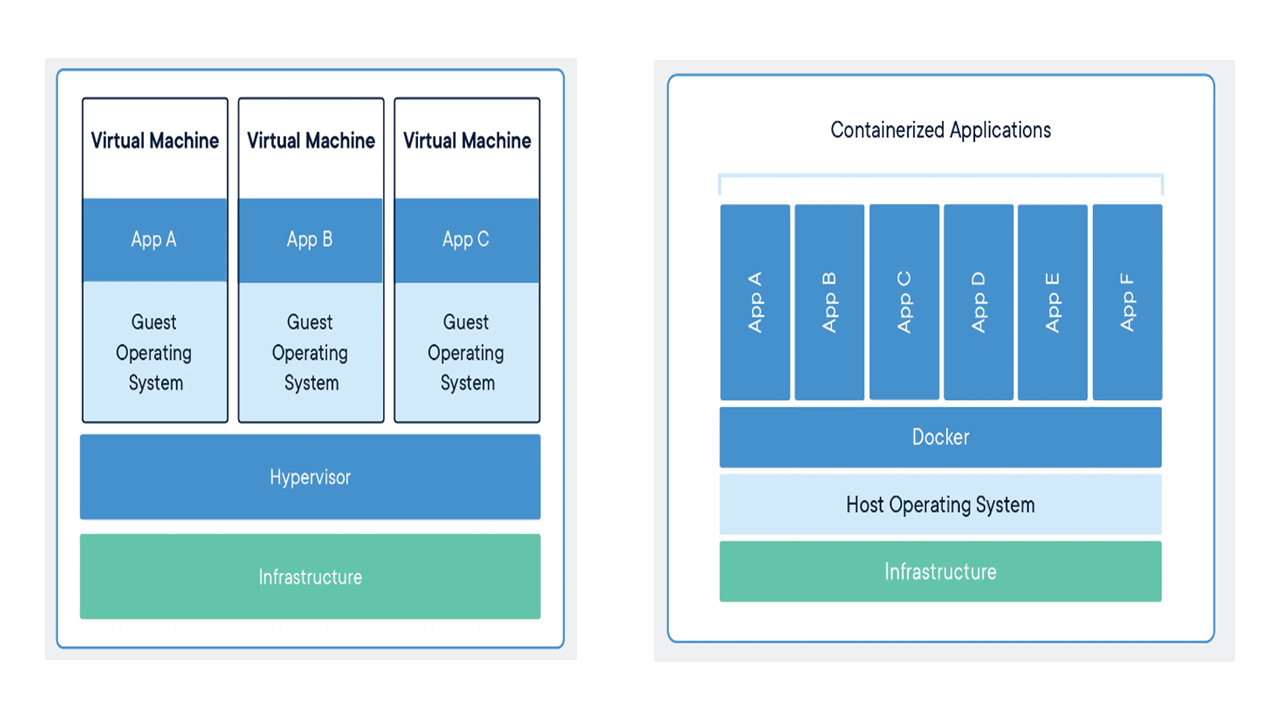Screen dimensions: 1280x720
Task: Select the Hypervisor layer
Action: [x=310, y=477]
